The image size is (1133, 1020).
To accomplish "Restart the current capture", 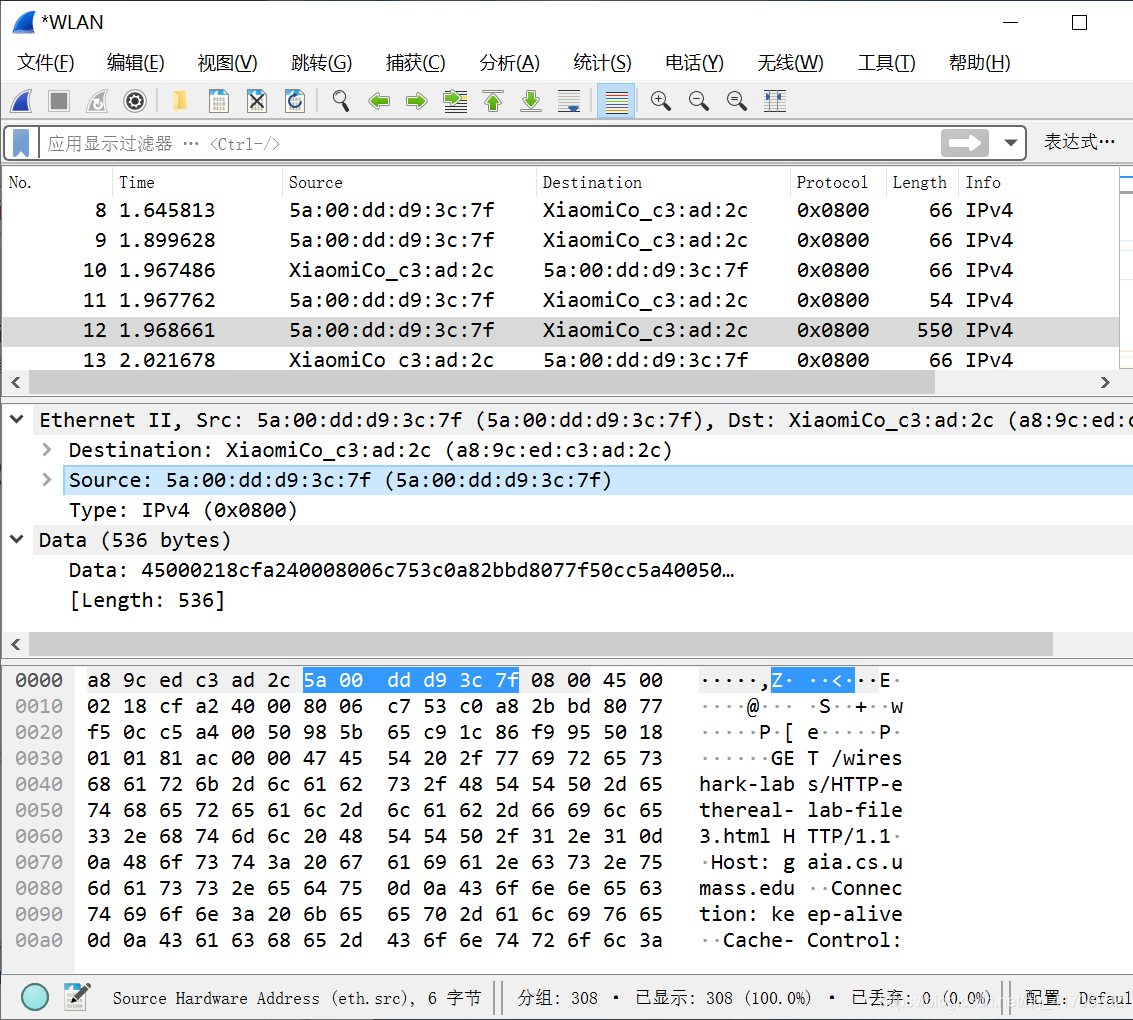I will (97, 101).
